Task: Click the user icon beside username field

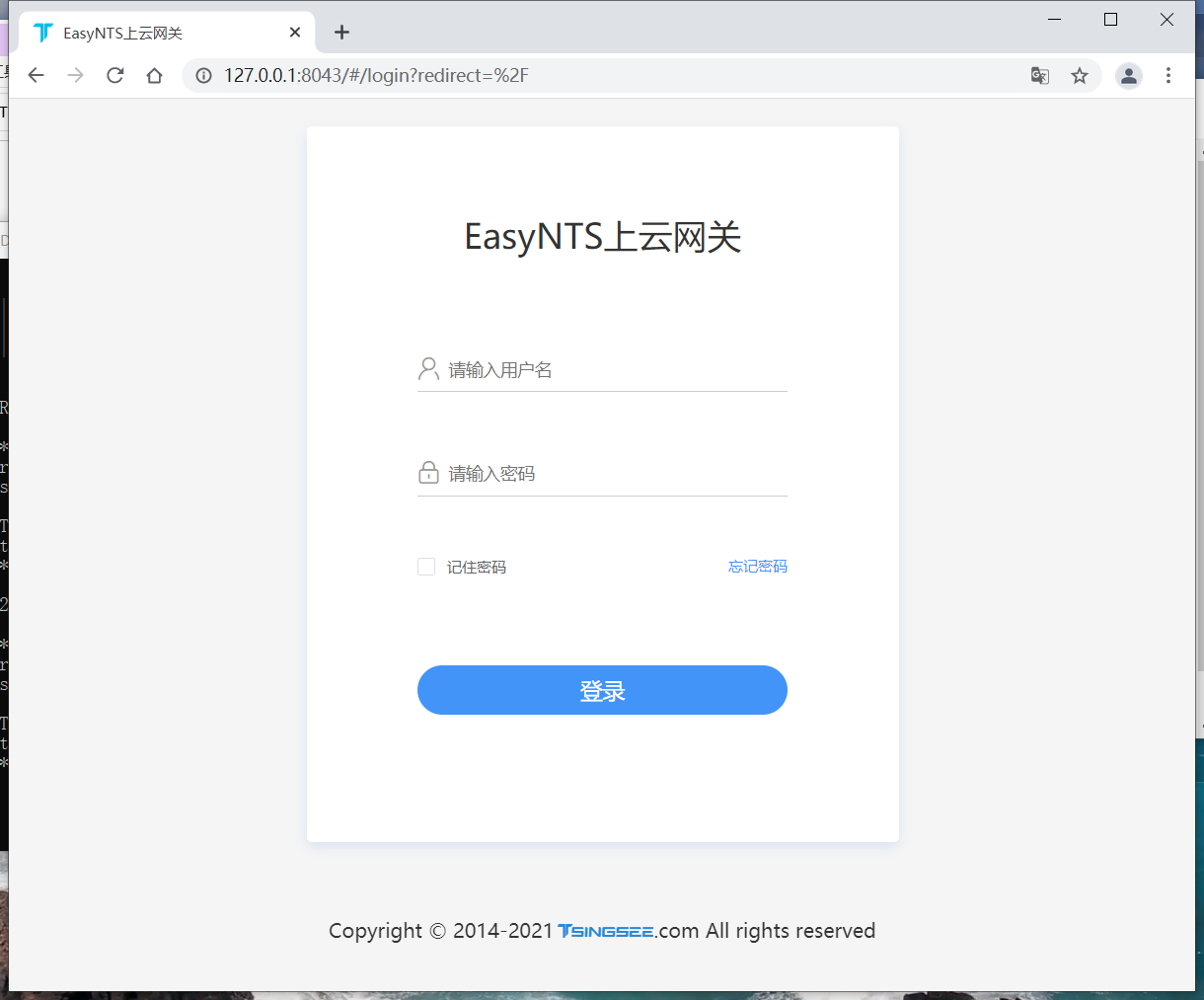Action: (x=428, y=369)
